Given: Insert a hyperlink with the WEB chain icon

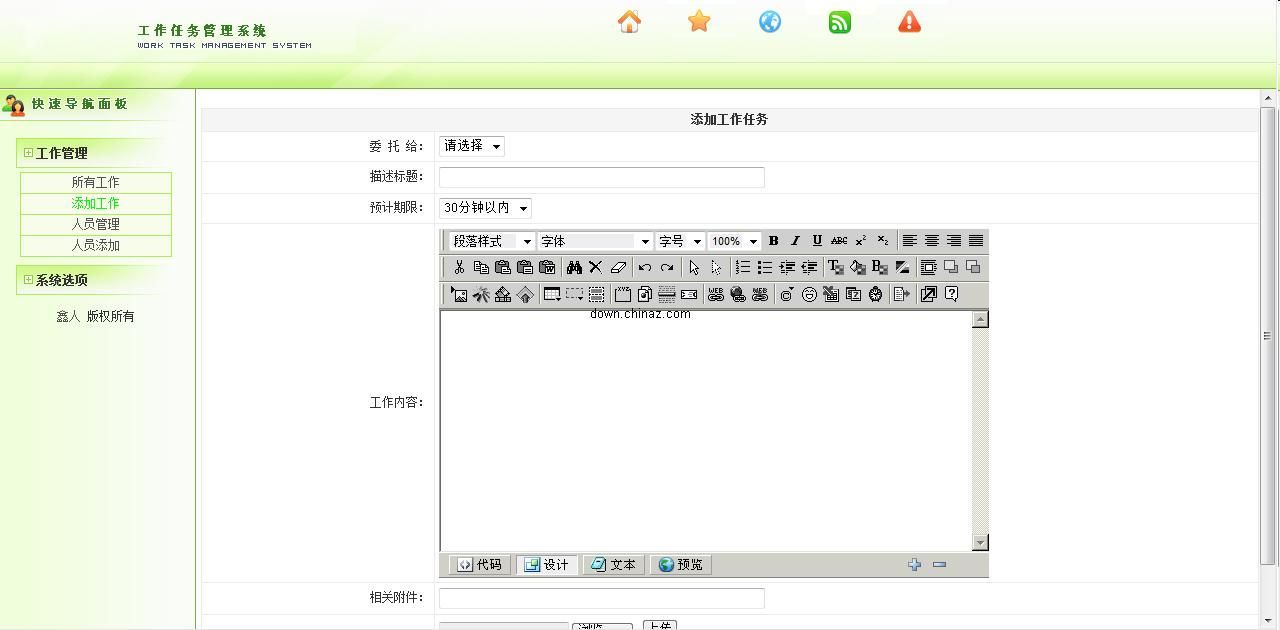Looking at the screenshot, I should pos(716,294).
